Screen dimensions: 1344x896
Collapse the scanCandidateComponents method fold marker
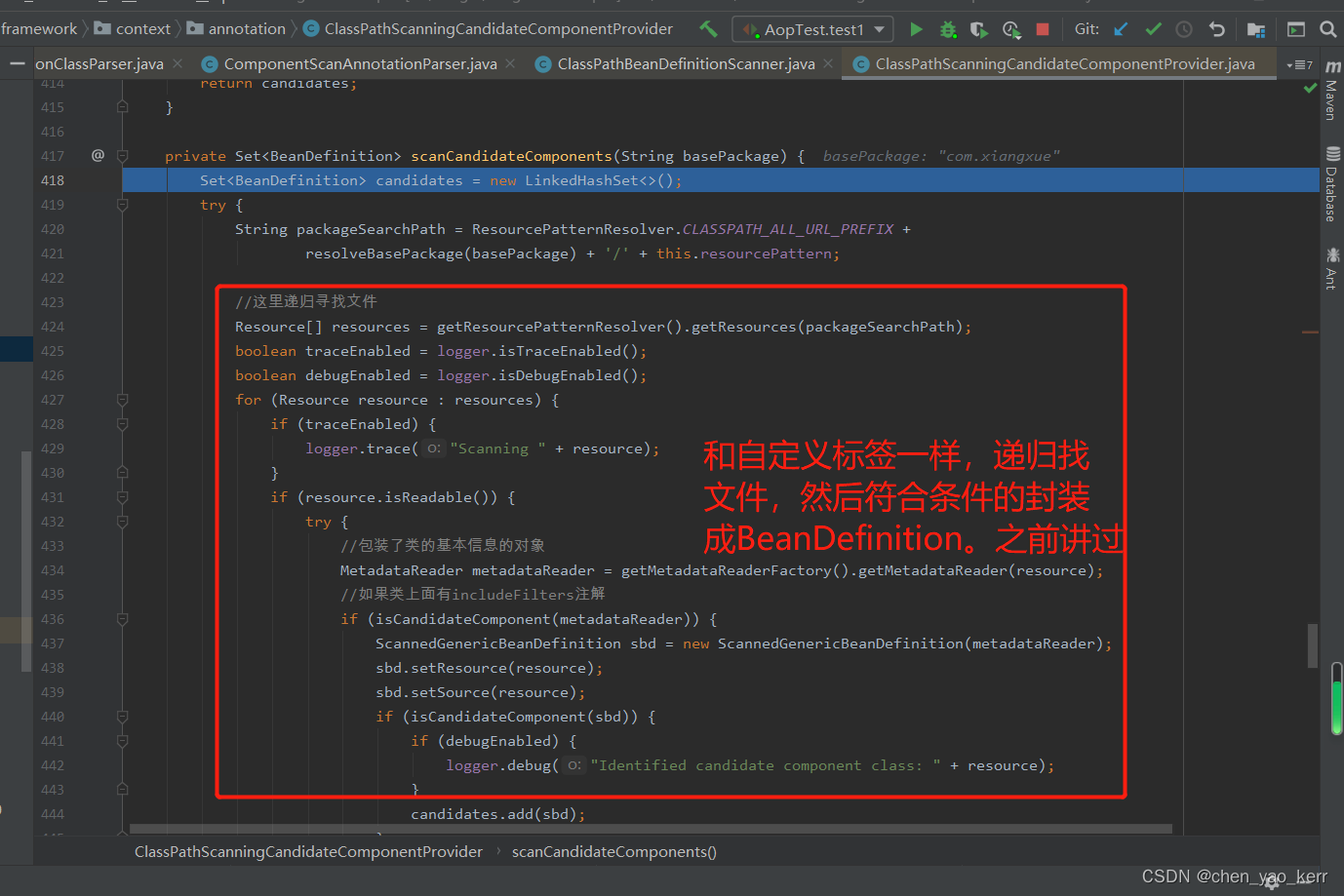123,156
